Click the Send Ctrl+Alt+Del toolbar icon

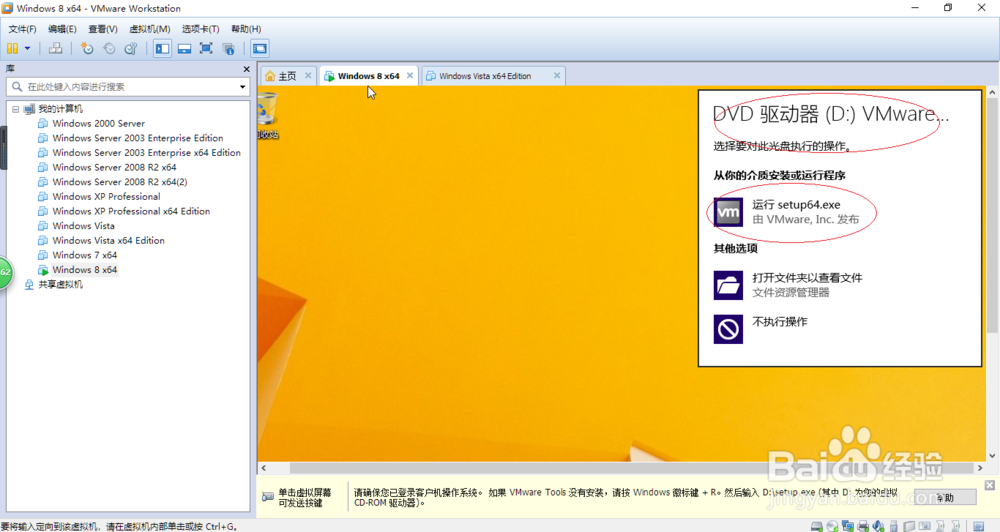pos(55,48)
